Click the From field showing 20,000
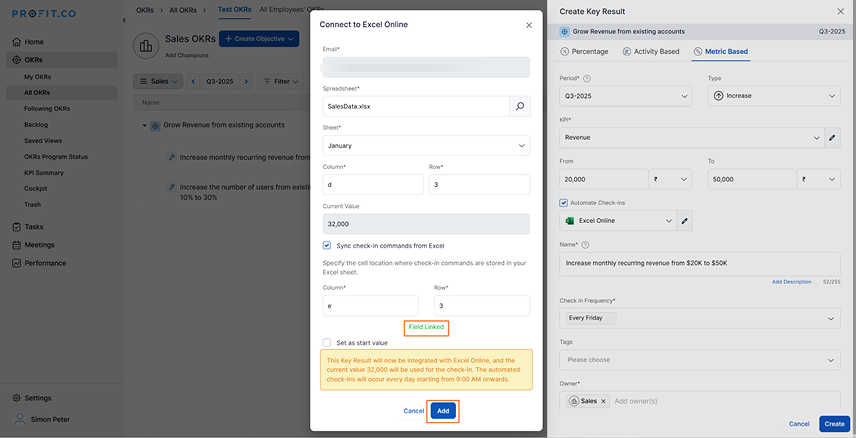Image resolution: width=856 pixels, height=438 pixels. coord(604,179)
